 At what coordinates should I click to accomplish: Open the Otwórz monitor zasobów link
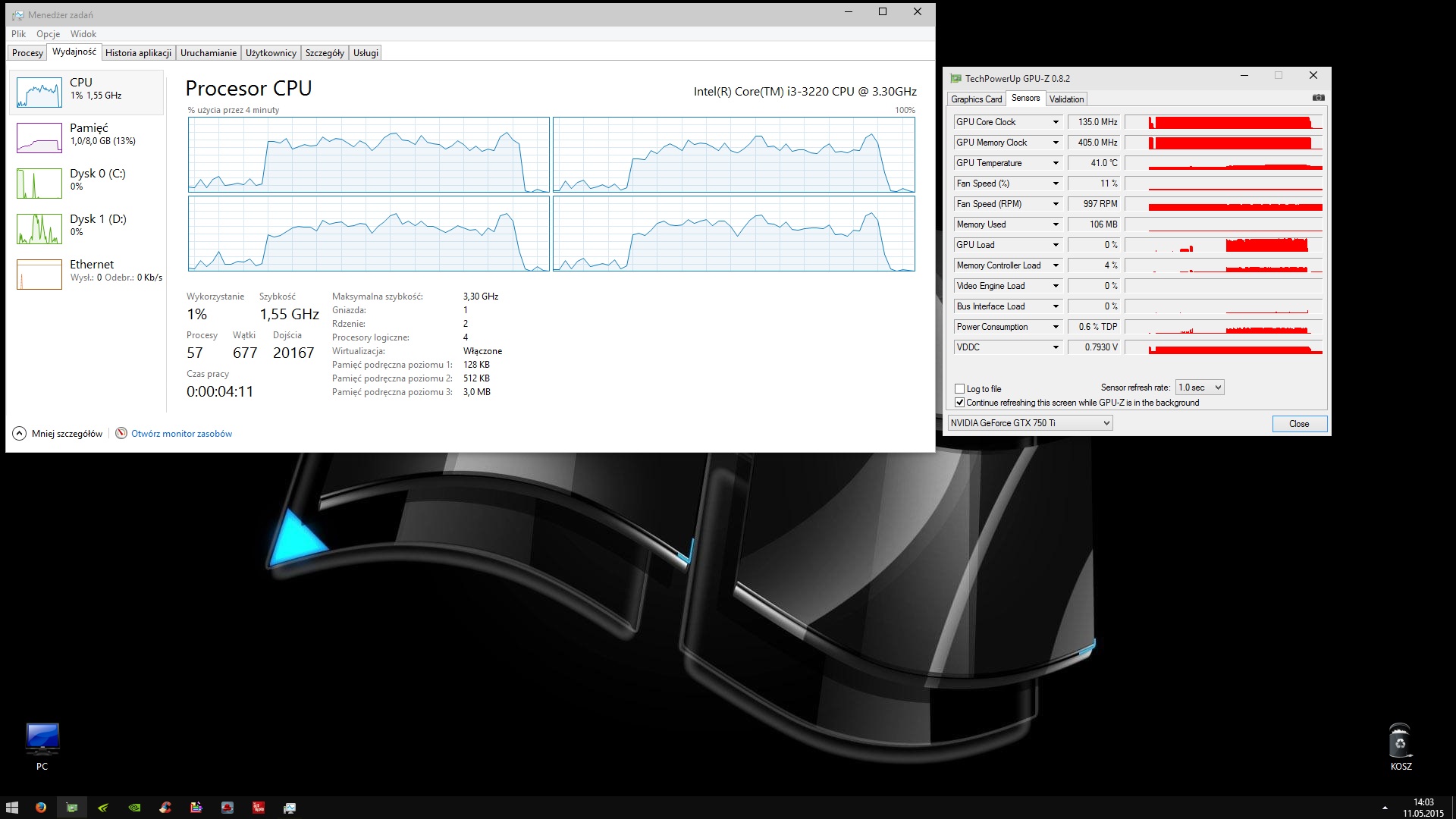[x=181, y=434]
